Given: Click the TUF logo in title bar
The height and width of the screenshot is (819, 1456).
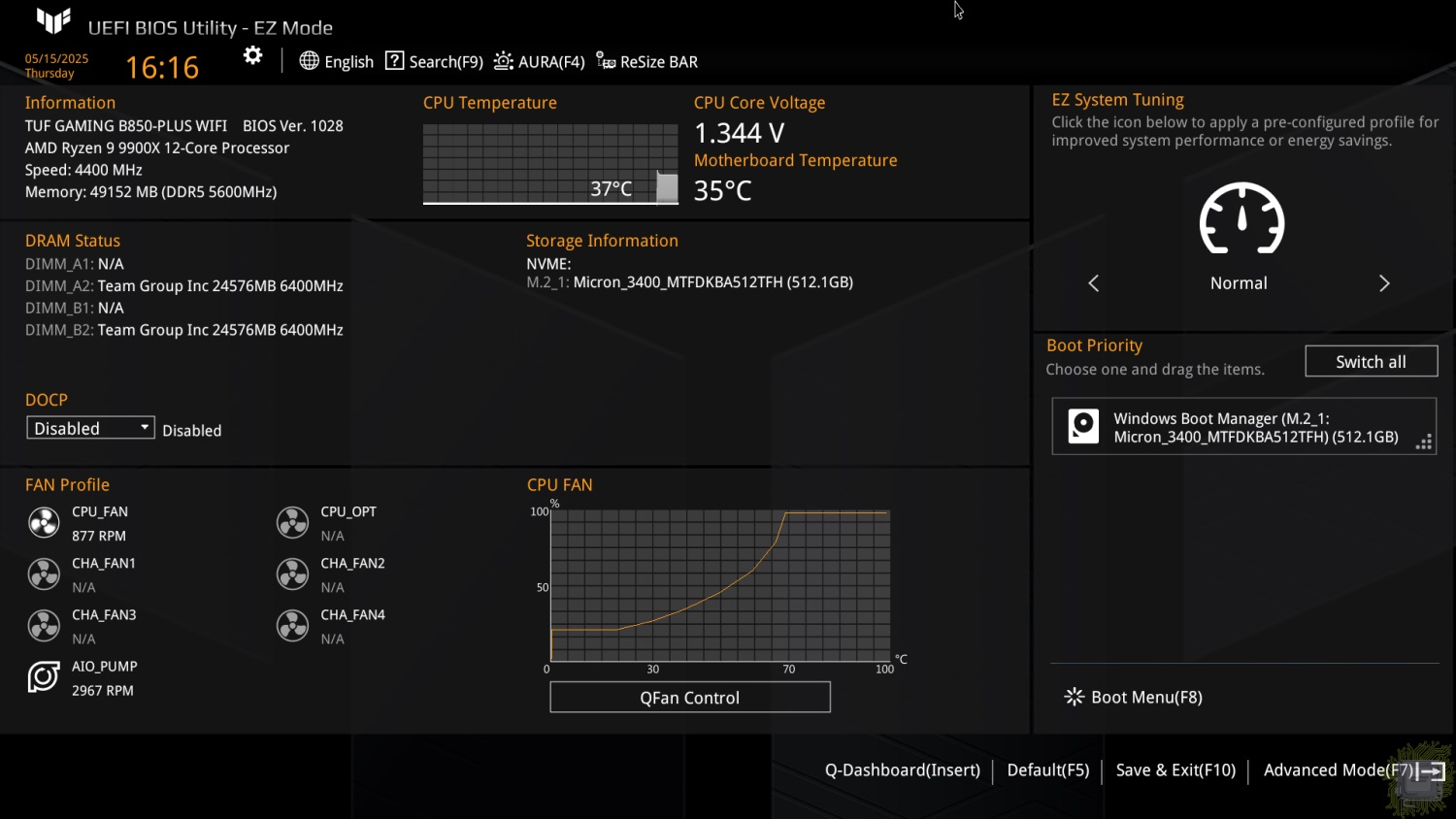Looking at the screenshot, I should pos(53,20).
